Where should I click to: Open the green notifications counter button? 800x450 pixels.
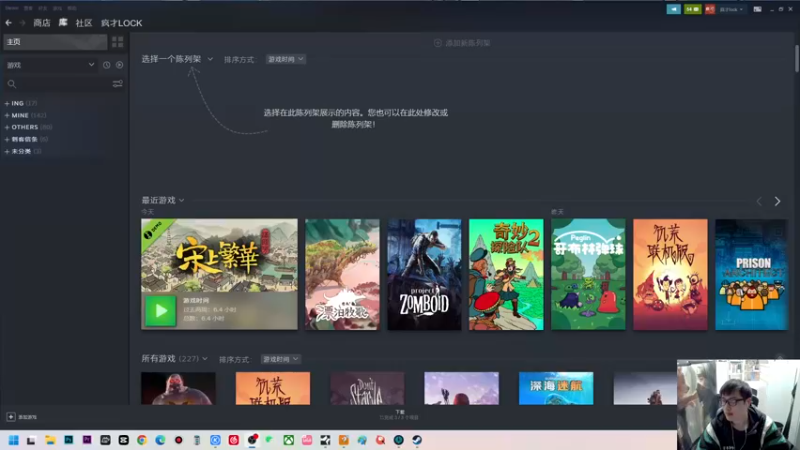click(x=692, y=9)
